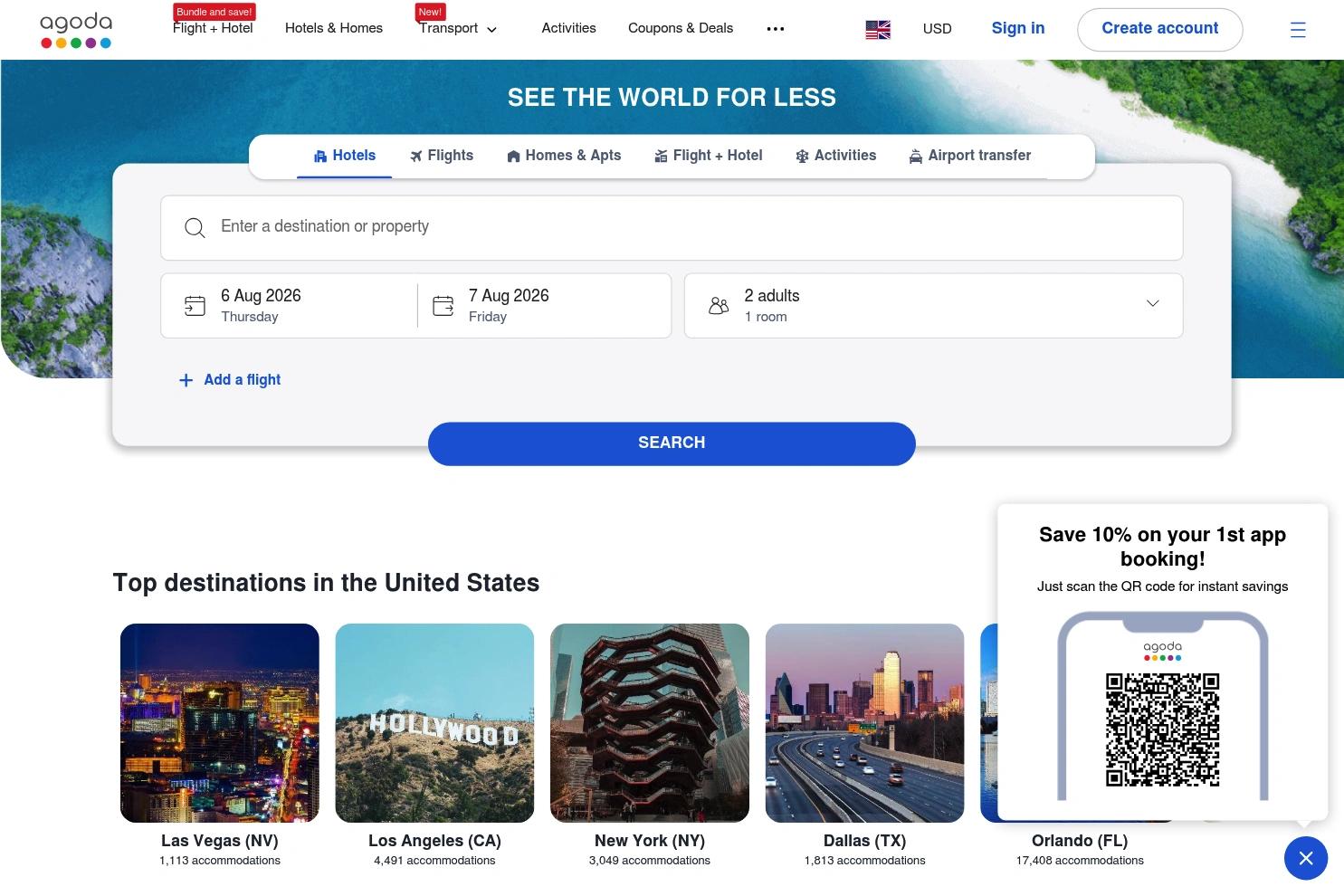
Task: Select the Hotels search tab
Action: coord(344,156)
